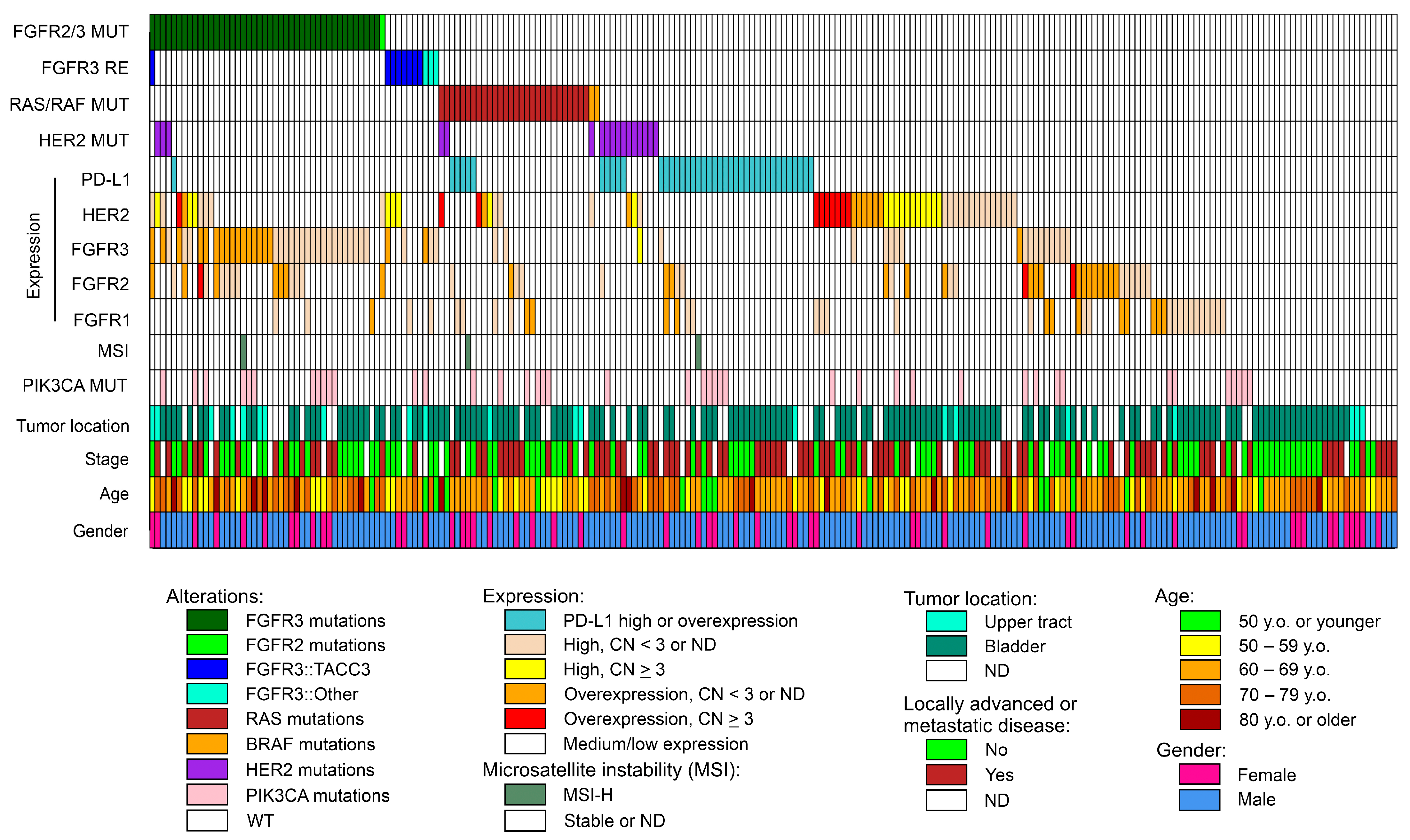The width and height of the screenshot is (1410, 840).
Task: Click the PD-L1 high or overexpression swatch
Action: tap(525, 620)
